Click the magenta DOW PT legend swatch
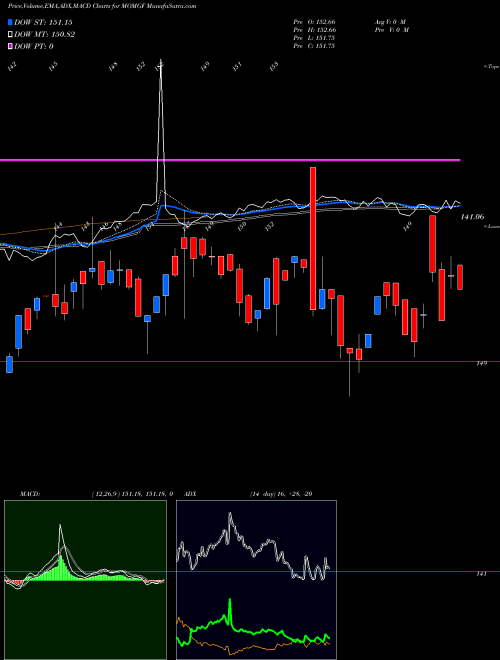The image size is (500, 660). tap(11, 46)
